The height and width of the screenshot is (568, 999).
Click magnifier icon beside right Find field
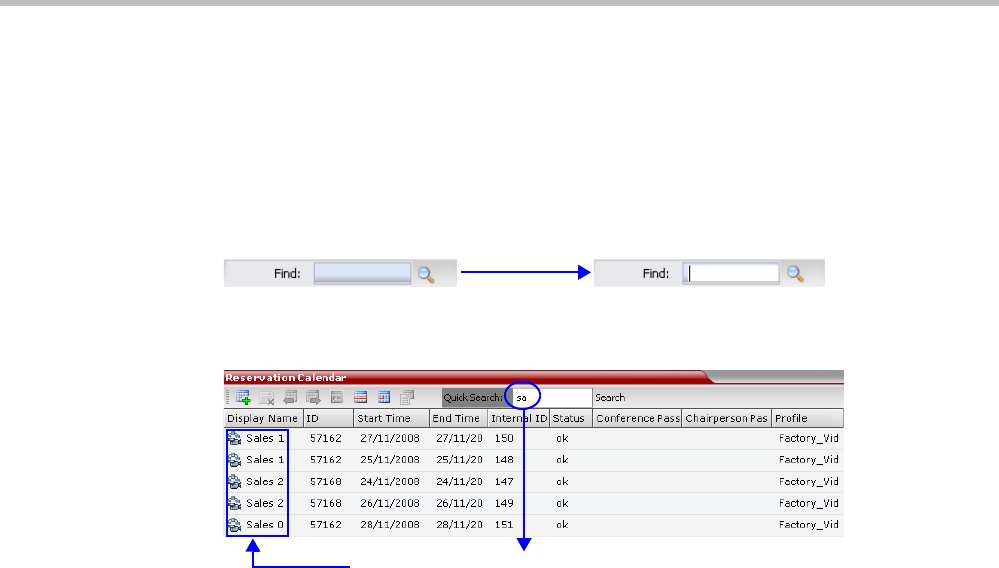[796, 273]
